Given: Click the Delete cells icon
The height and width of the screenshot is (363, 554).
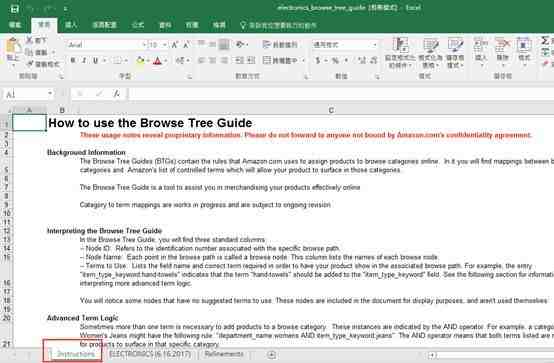Looking at the screenshot, I should pyautogui.click(x=502, y=45).
